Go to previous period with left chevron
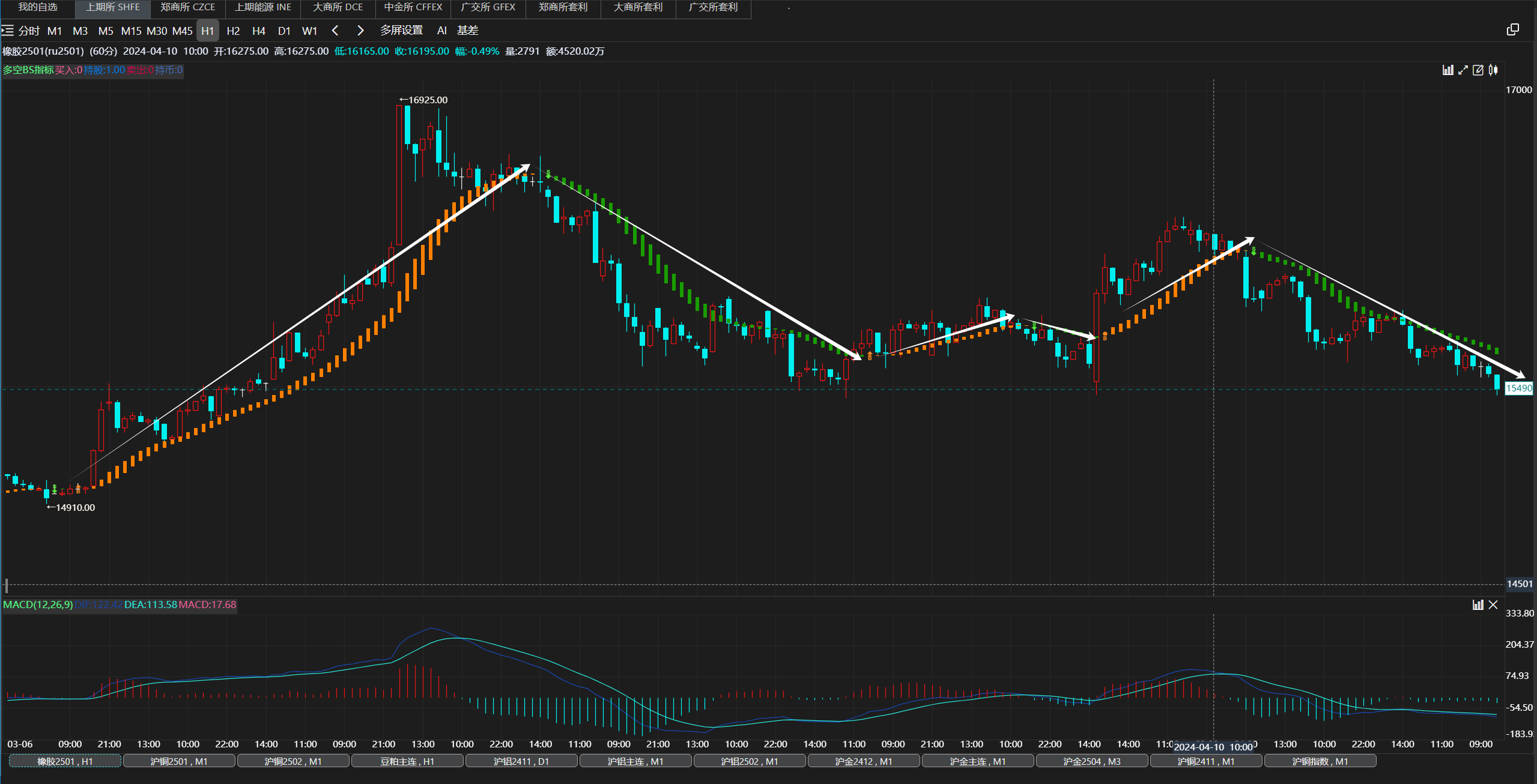Screen dimensions: 1537x784 335,31
